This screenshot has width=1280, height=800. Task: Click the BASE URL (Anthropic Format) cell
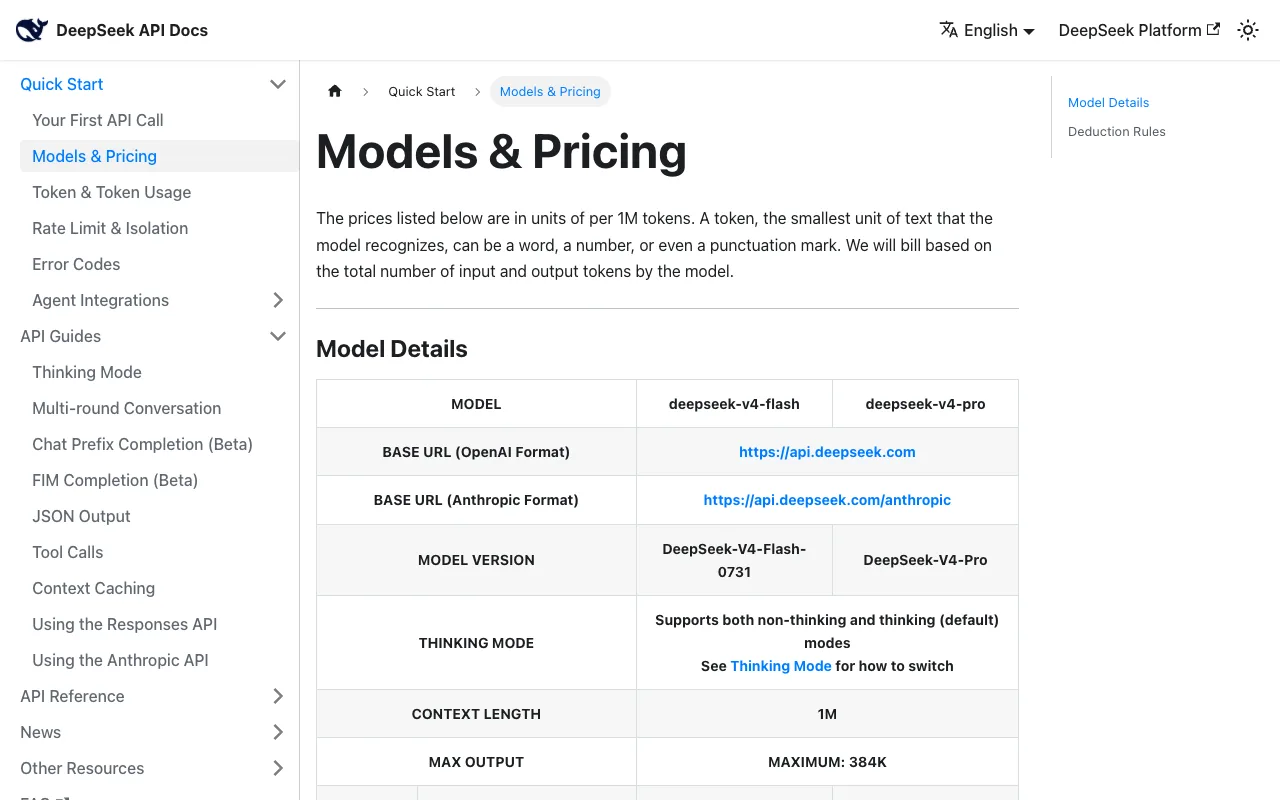coord(476,500)
